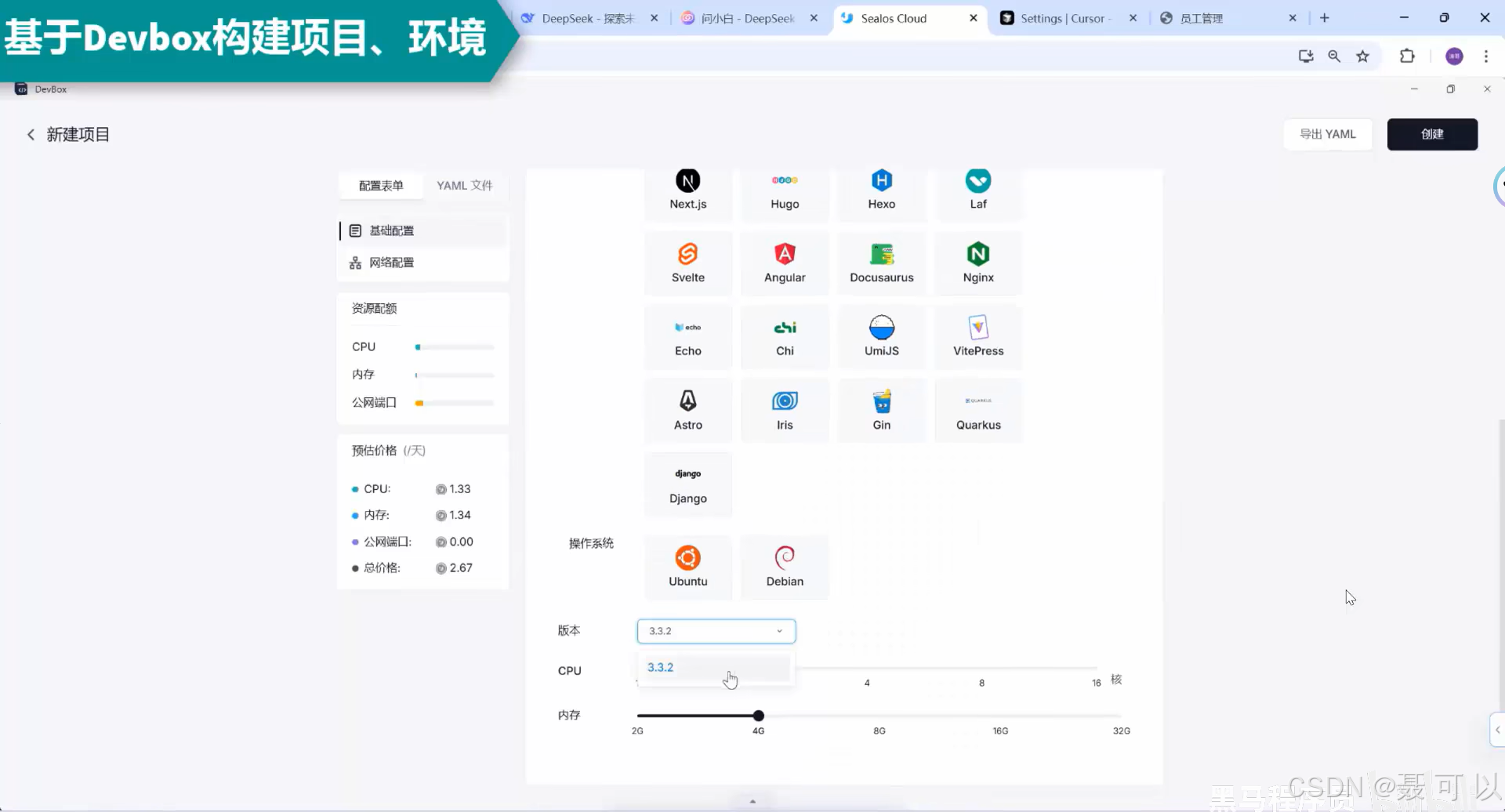
Task: Pick the Gin framework icon
Action: (x=882, y=401)
